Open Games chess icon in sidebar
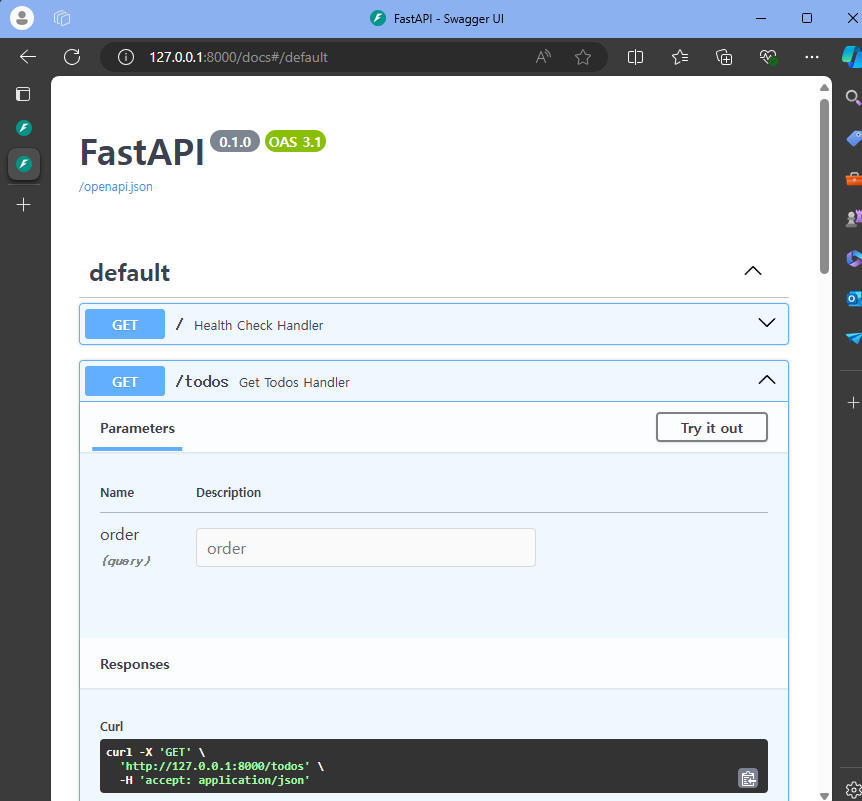The height and width of the screenshot is (801, 862). [854, 218]
